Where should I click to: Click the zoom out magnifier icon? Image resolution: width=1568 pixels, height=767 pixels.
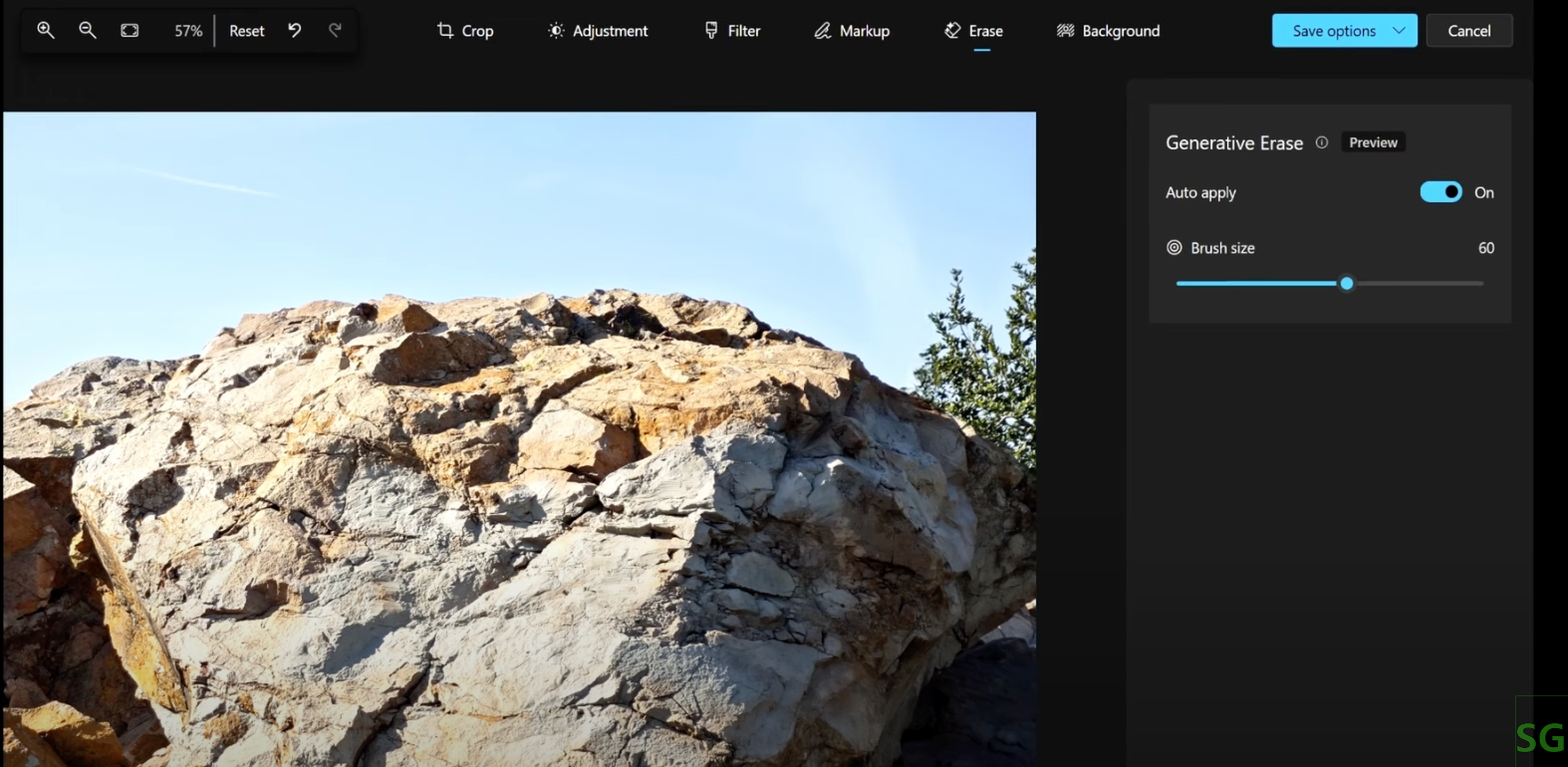pos(88,30)
